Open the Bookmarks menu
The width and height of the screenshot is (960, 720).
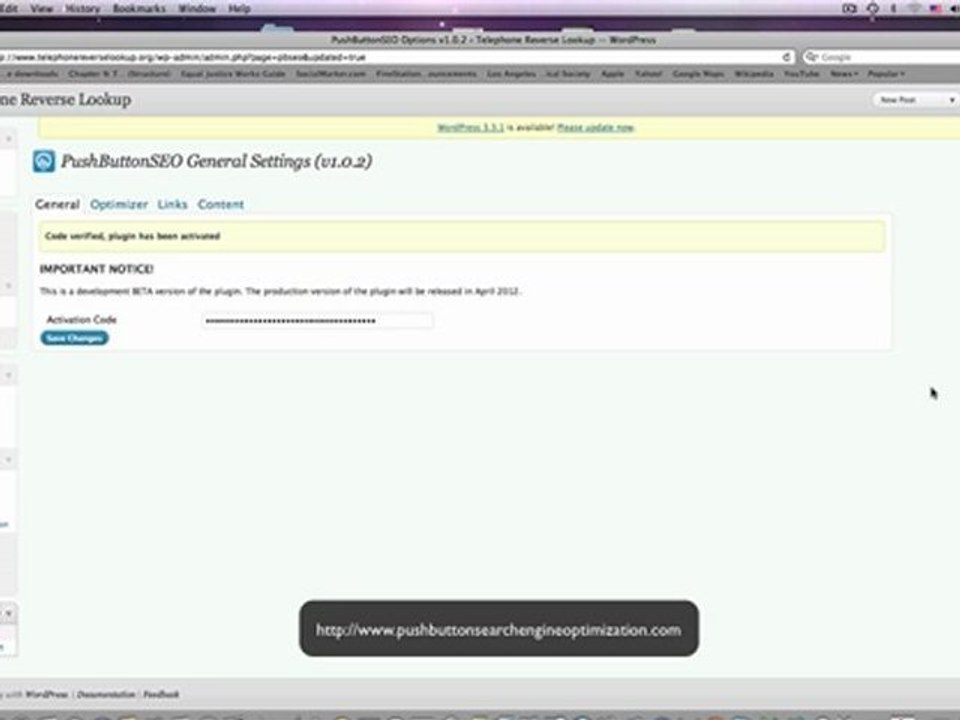[139, 9]
